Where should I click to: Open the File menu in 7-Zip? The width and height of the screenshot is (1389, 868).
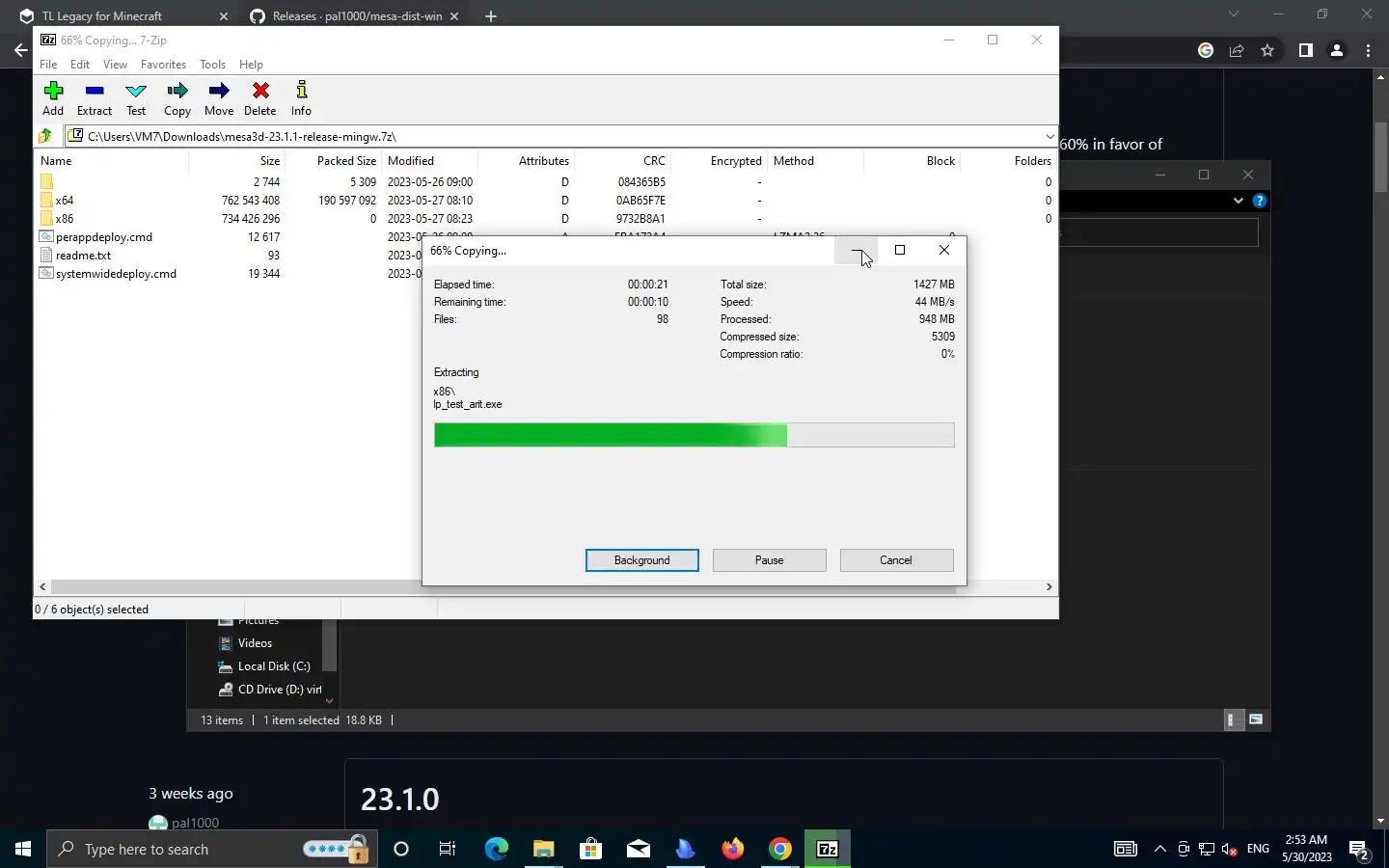click(x=48, y=65)
